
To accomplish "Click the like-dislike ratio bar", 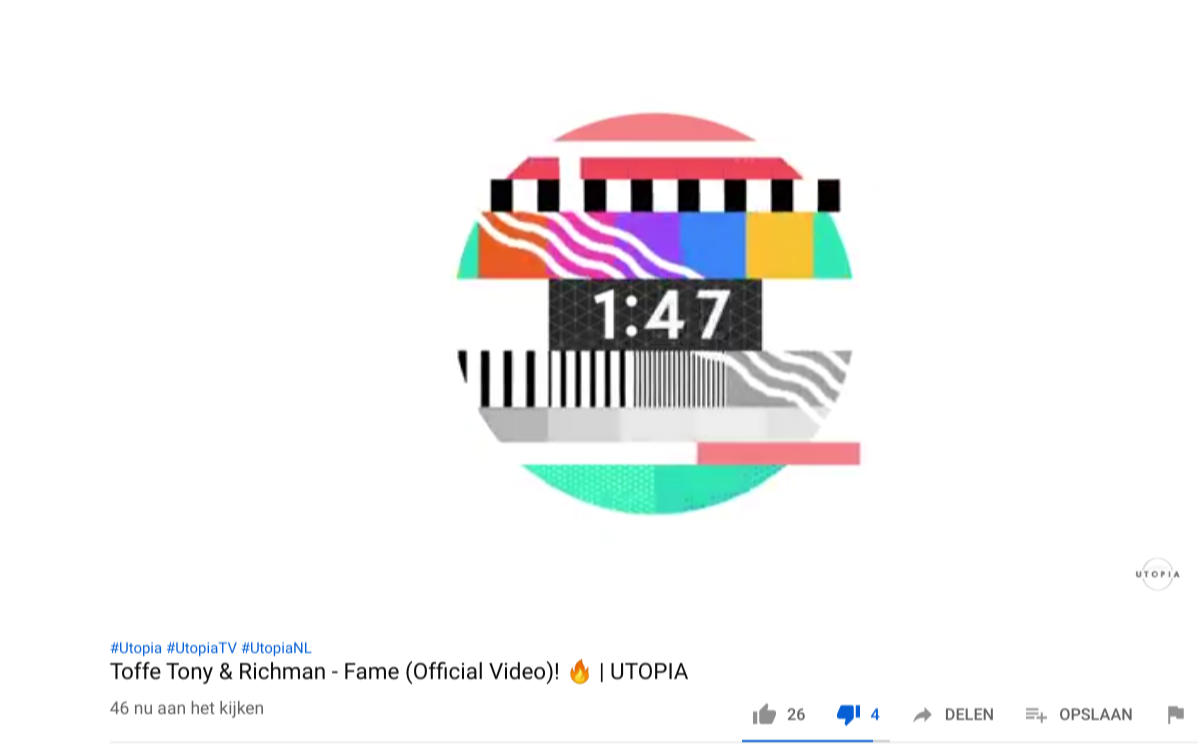I will point(816,741).
